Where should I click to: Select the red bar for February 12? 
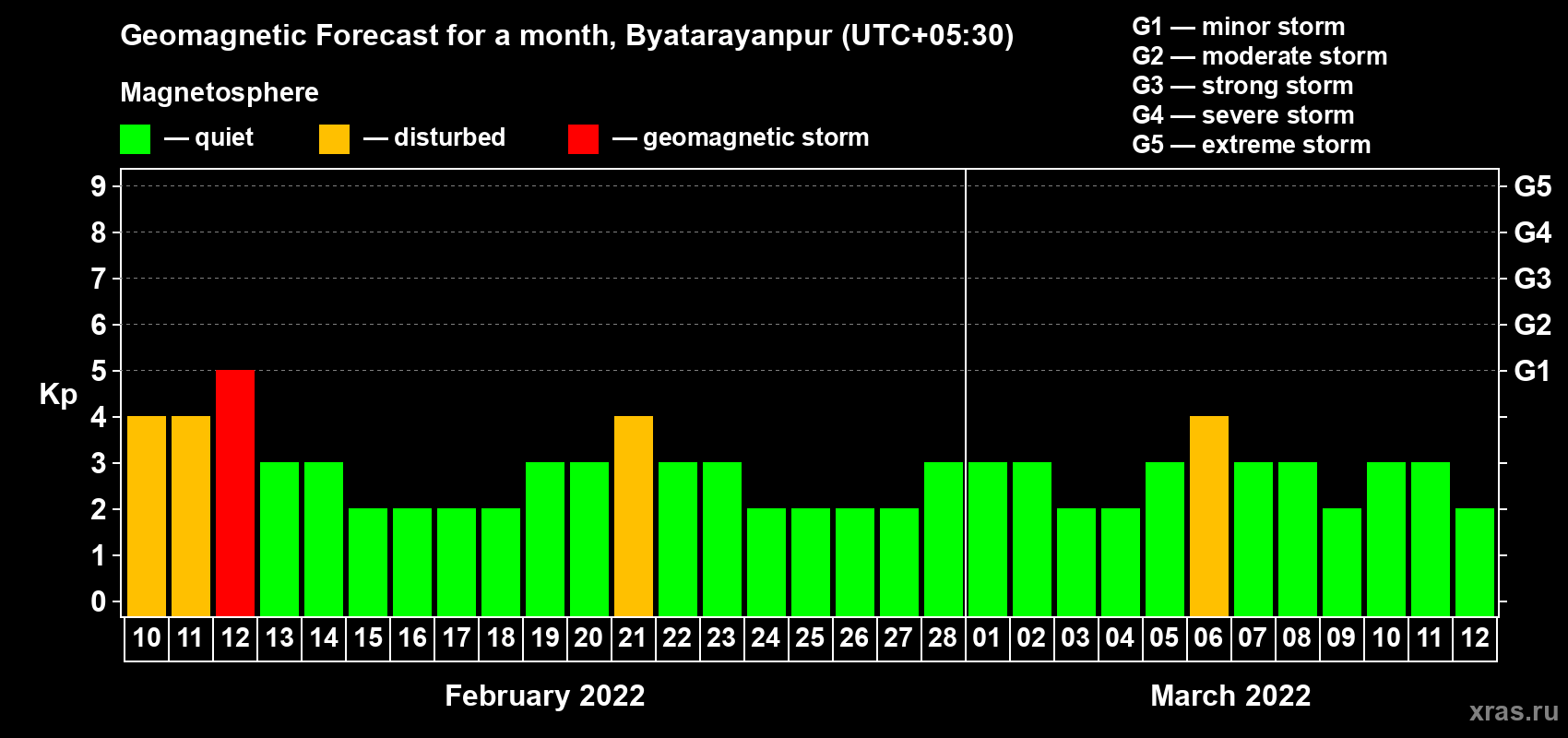coord(235,494)
